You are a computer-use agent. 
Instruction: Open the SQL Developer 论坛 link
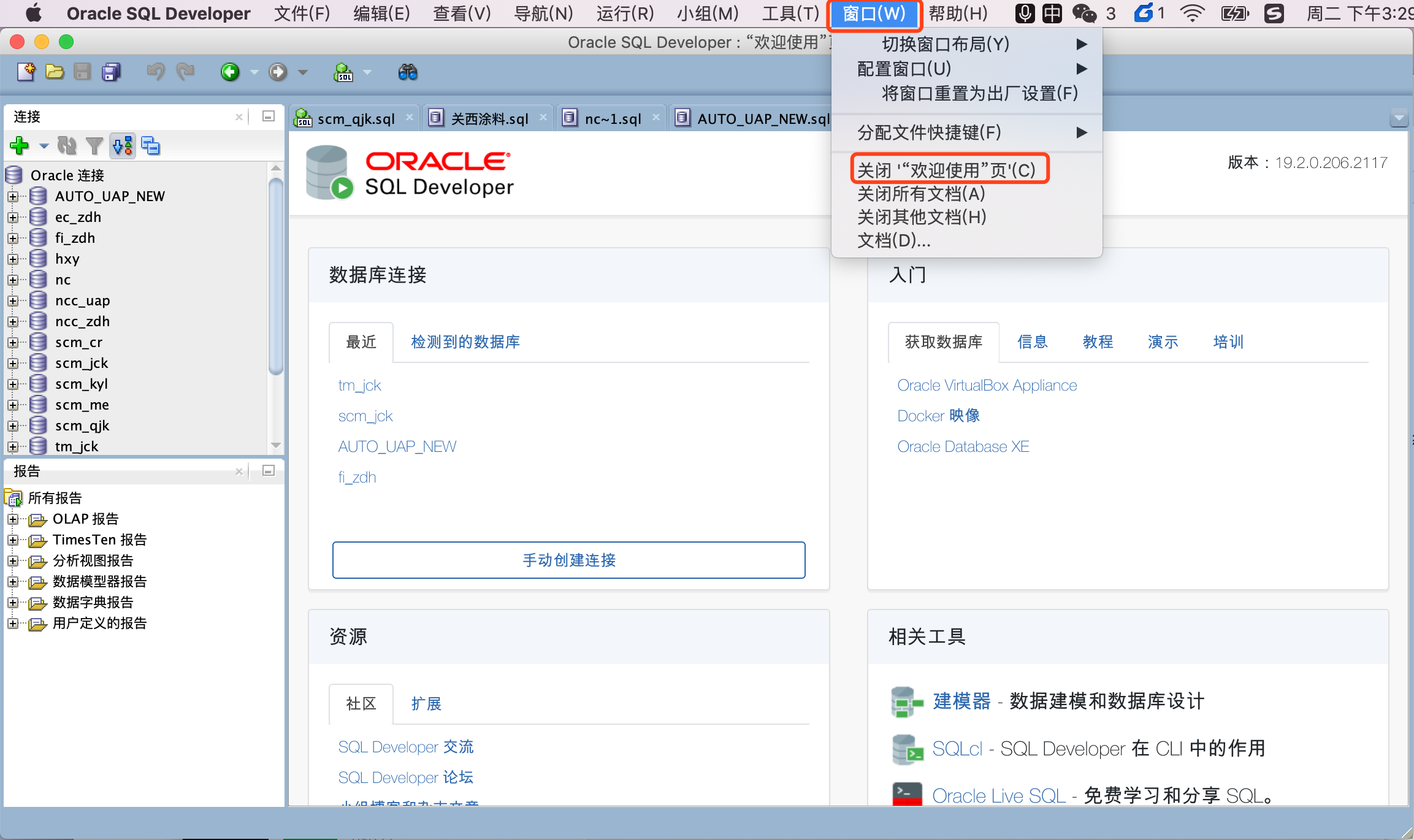point(406,778)
